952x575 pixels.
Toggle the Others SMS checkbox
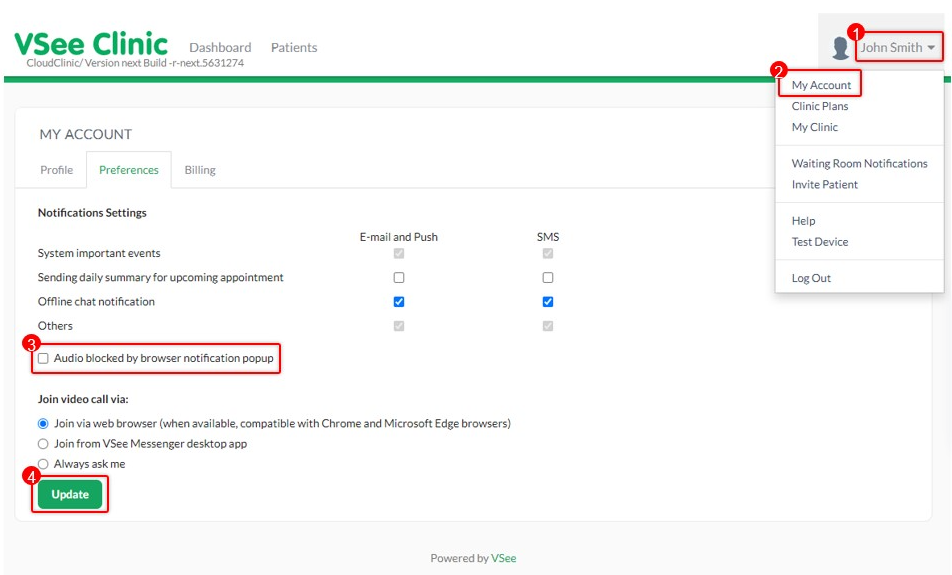(x=548, y=326)
